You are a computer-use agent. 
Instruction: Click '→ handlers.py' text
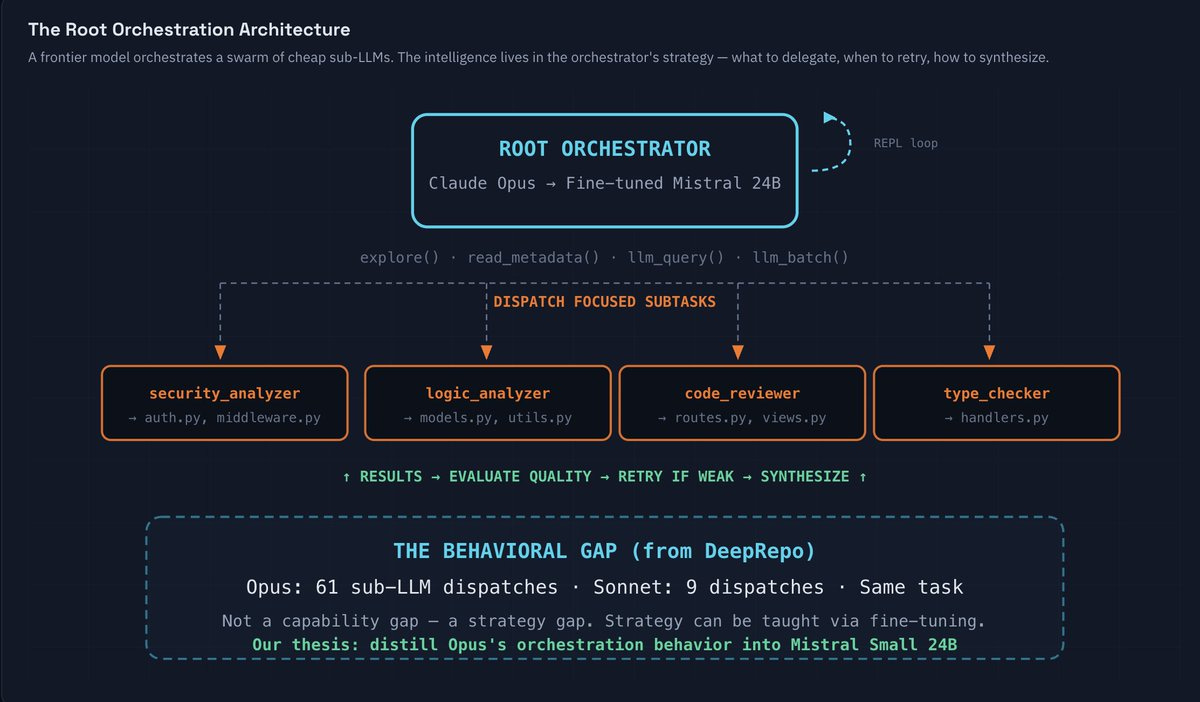997,417
